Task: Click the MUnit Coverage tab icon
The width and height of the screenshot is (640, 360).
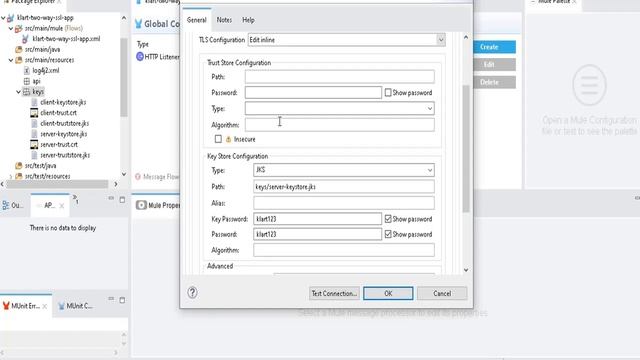Action: [x=61, y=306]
